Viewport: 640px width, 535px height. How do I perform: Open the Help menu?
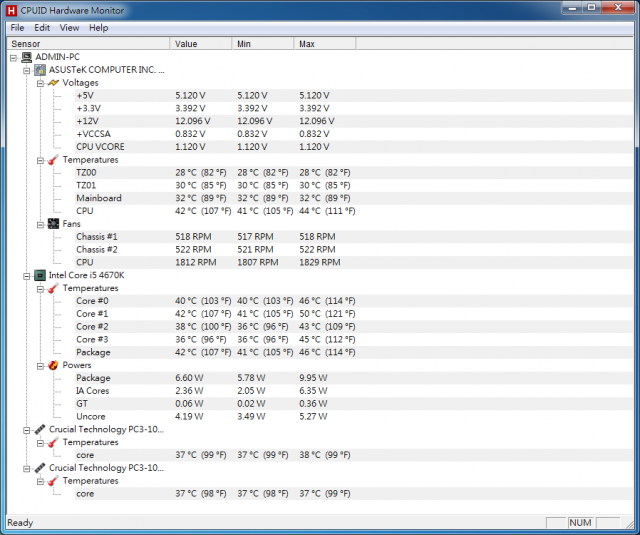click(x=99, y=28)
